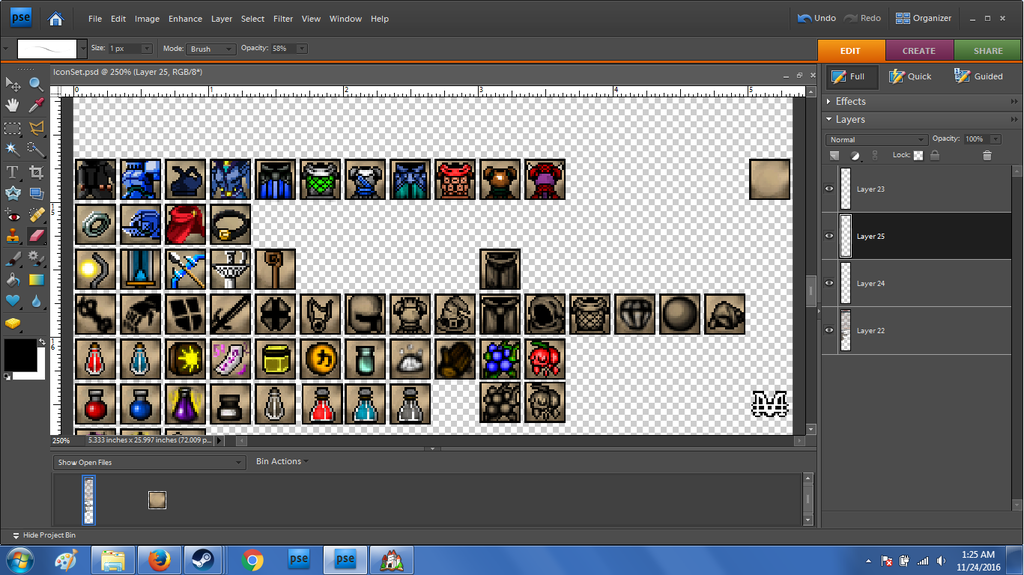
Task: Choose the Horizontal Type tool
Action: click(x=13, y=172)
